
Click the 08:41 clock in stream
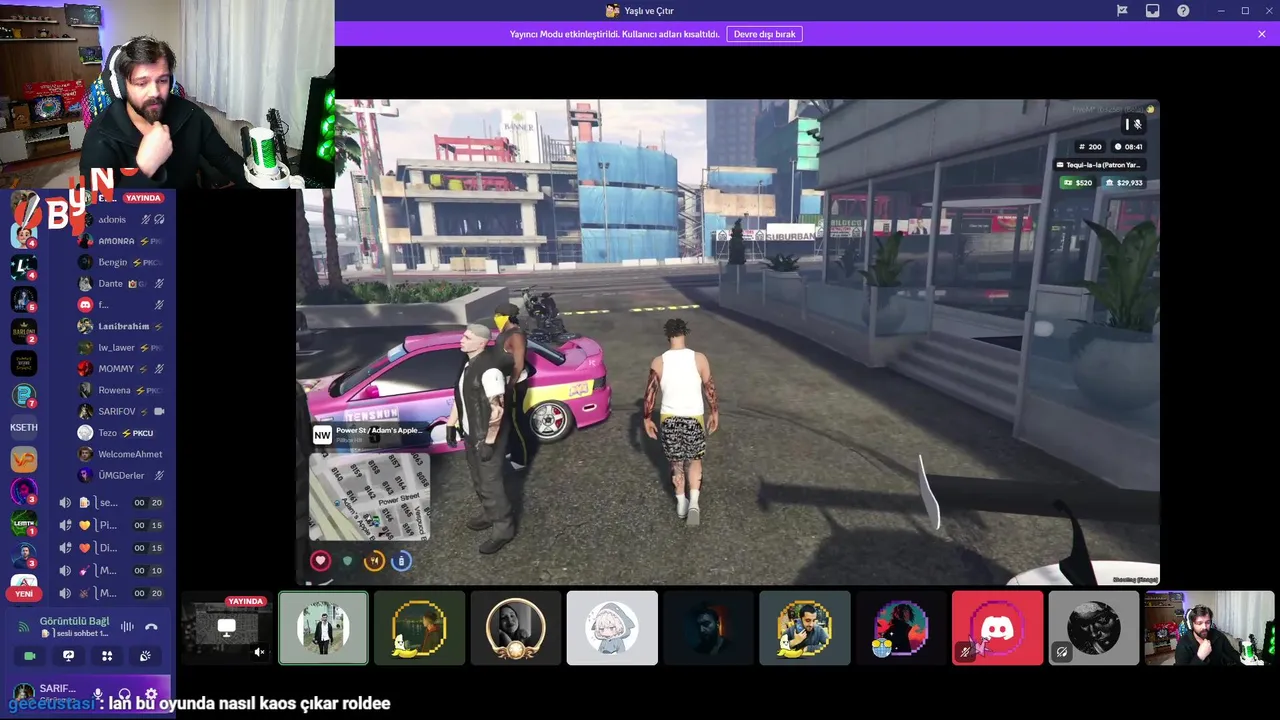click(x=1128, y=147)
